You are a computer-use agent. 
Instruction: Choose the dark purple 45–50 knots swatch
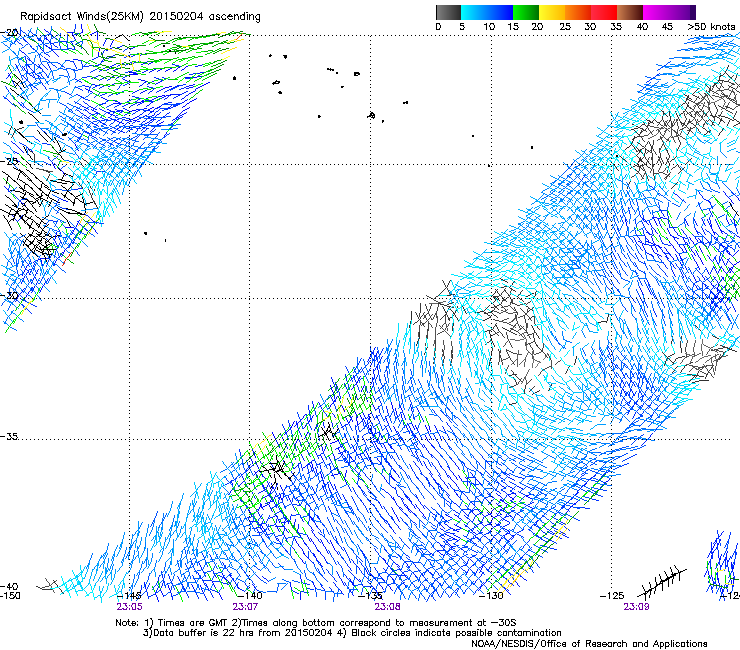tap(682, 12)
